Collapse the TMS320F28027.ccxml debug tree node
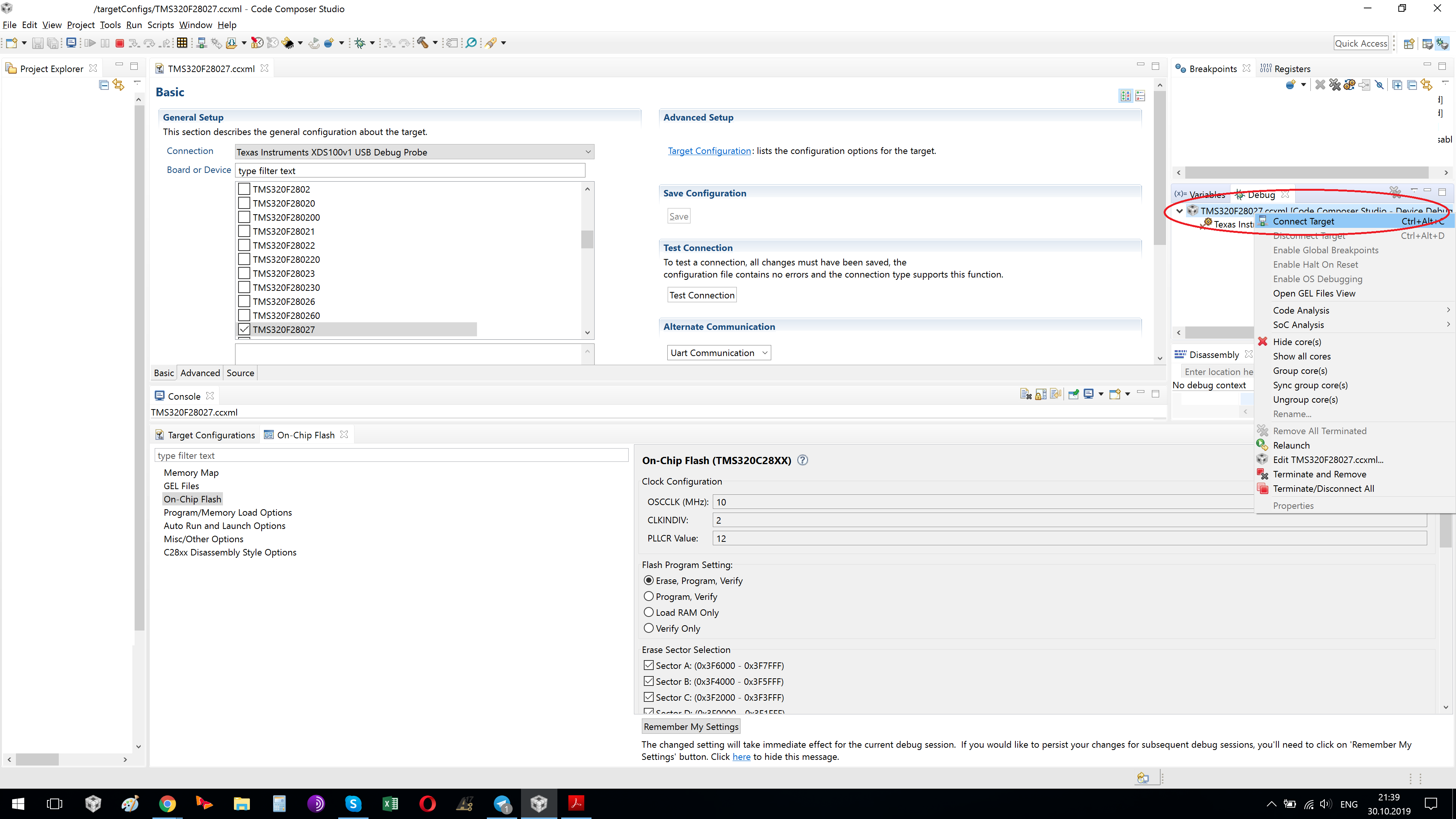 pyautogui.click(x=1180, y=211)
